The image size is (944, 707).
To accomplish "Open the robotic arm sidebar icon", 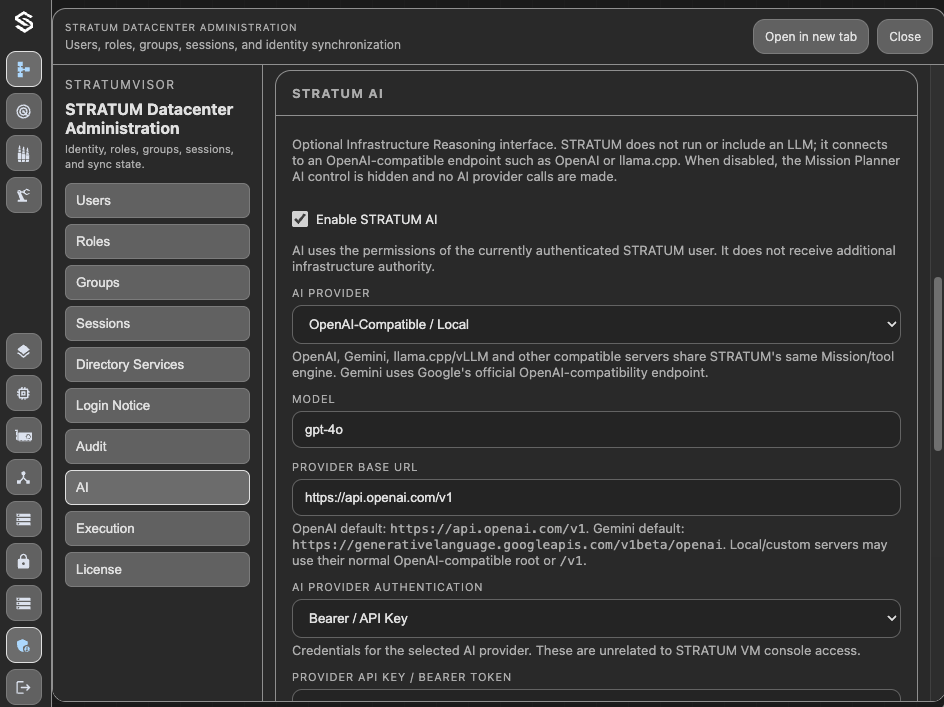I will click(24, 195).
